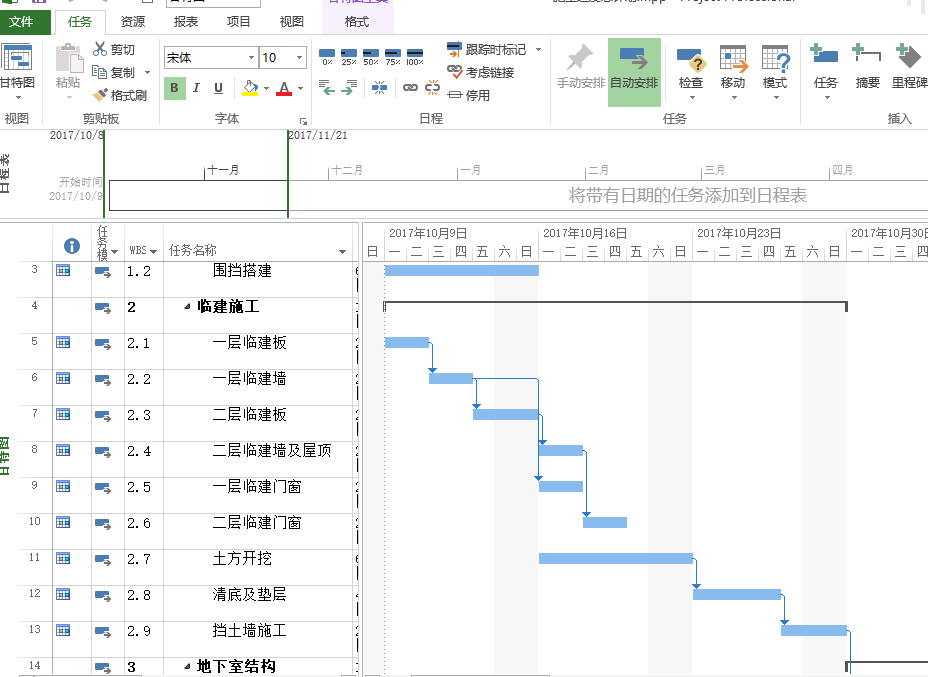Outdent the selected task
This screenshot has width=928, height=677.
[x=327, y=88]
